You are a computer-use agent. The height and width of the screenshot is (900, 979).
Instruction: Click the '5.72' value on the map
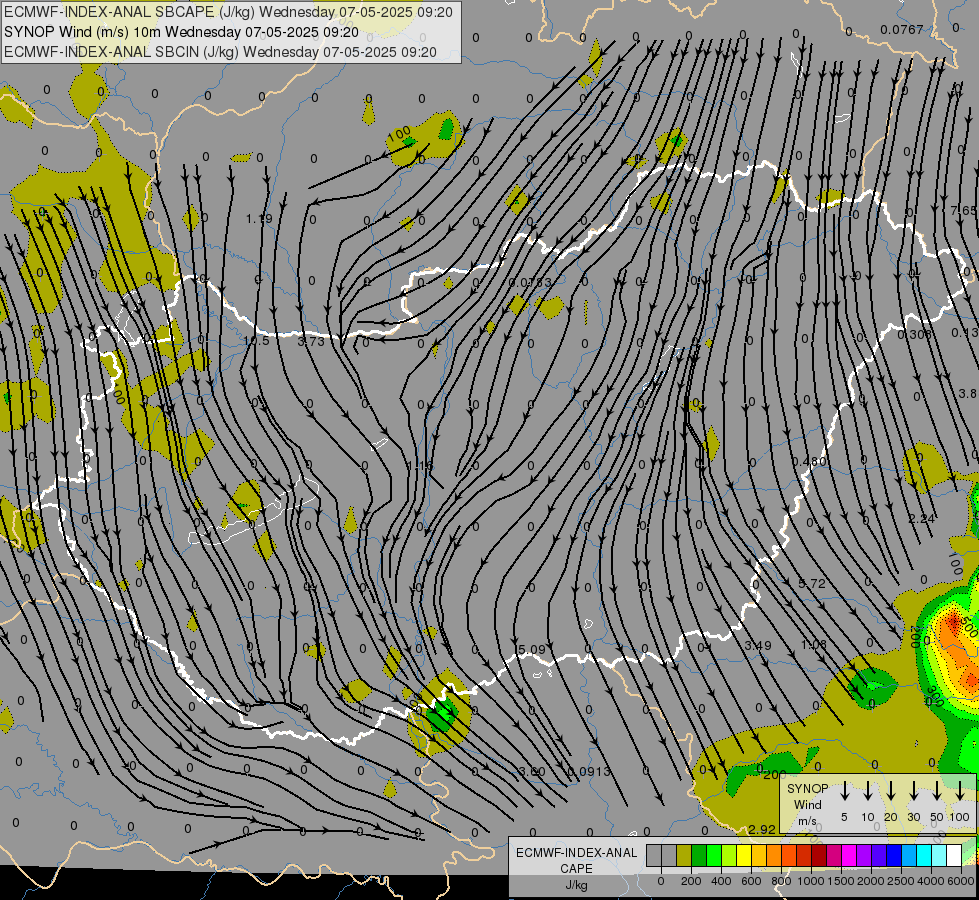coord(812,583)
